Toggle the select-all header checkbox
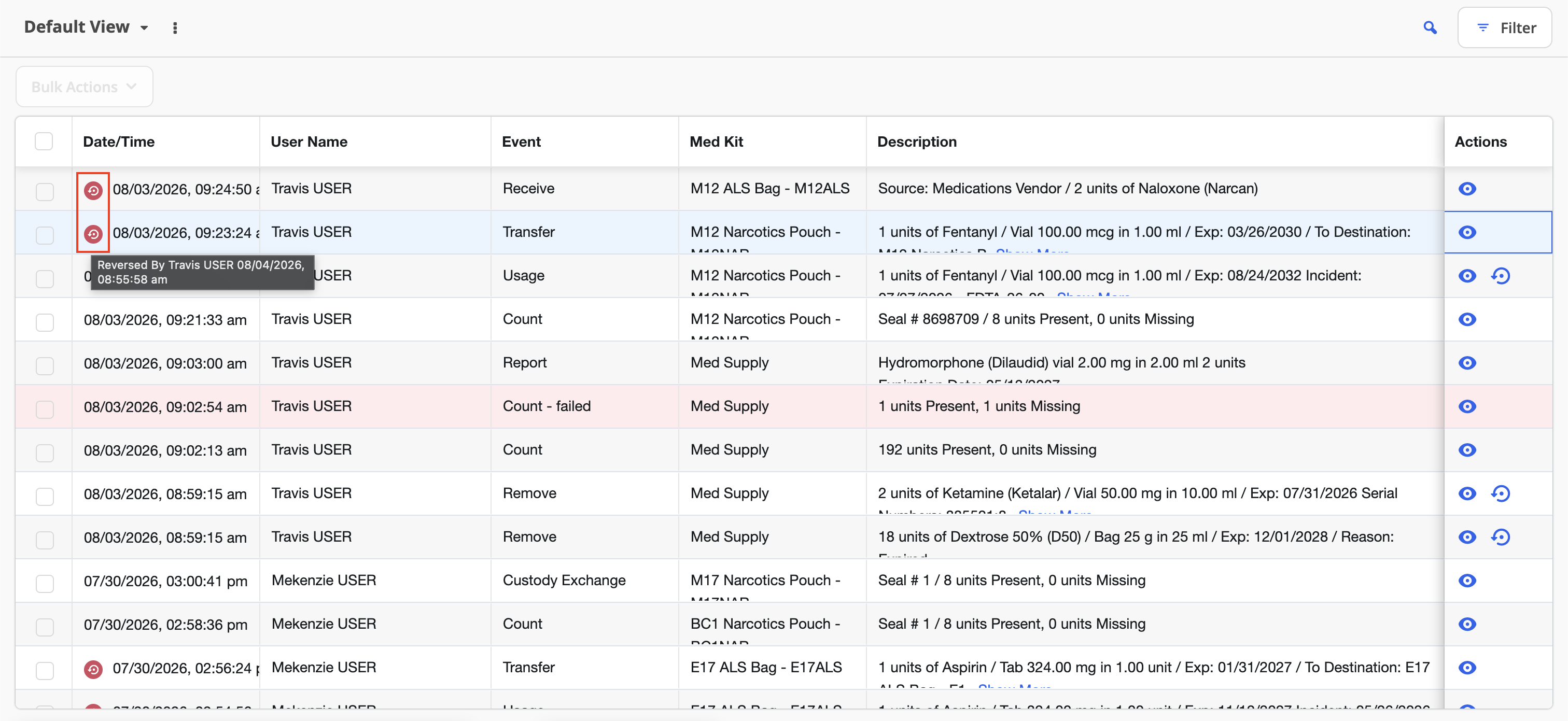Screen dimensions: 1568x721 [x=44, y=141]
